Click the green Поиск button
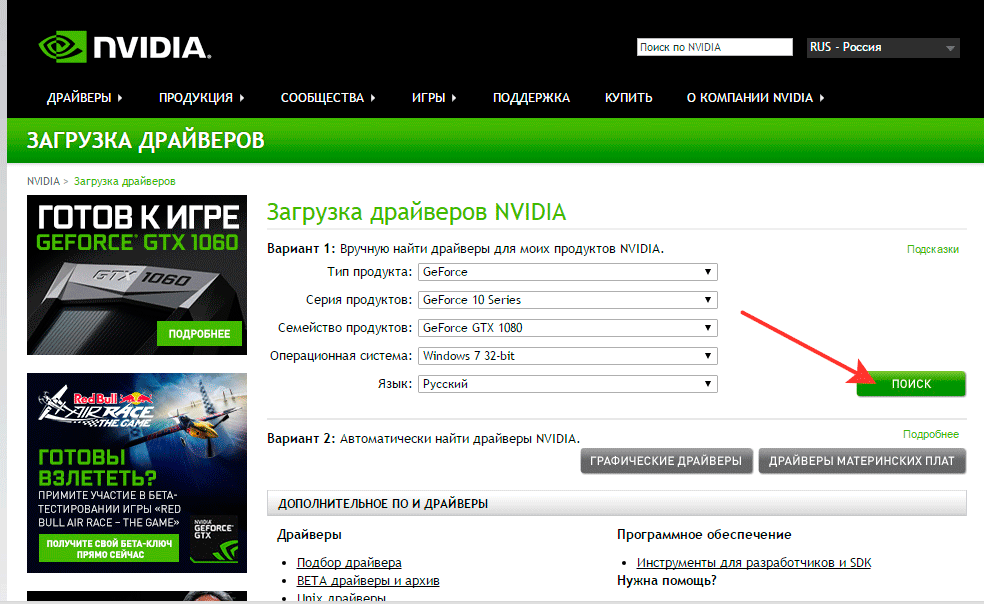This screenshot has height=604, width=984. [x=911, y=384]
